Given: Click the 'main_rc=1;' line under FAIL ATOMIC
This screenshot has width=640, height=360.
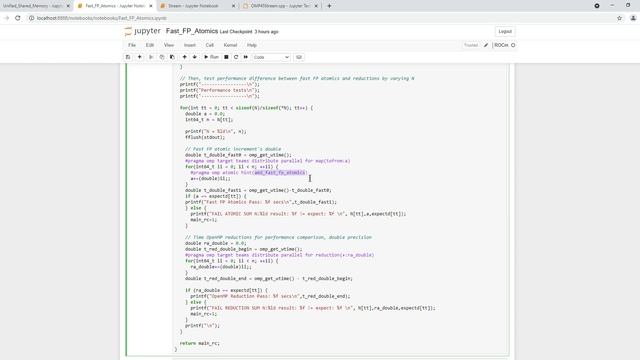Looking at the screenshot, I should click(x=204, y=220).
